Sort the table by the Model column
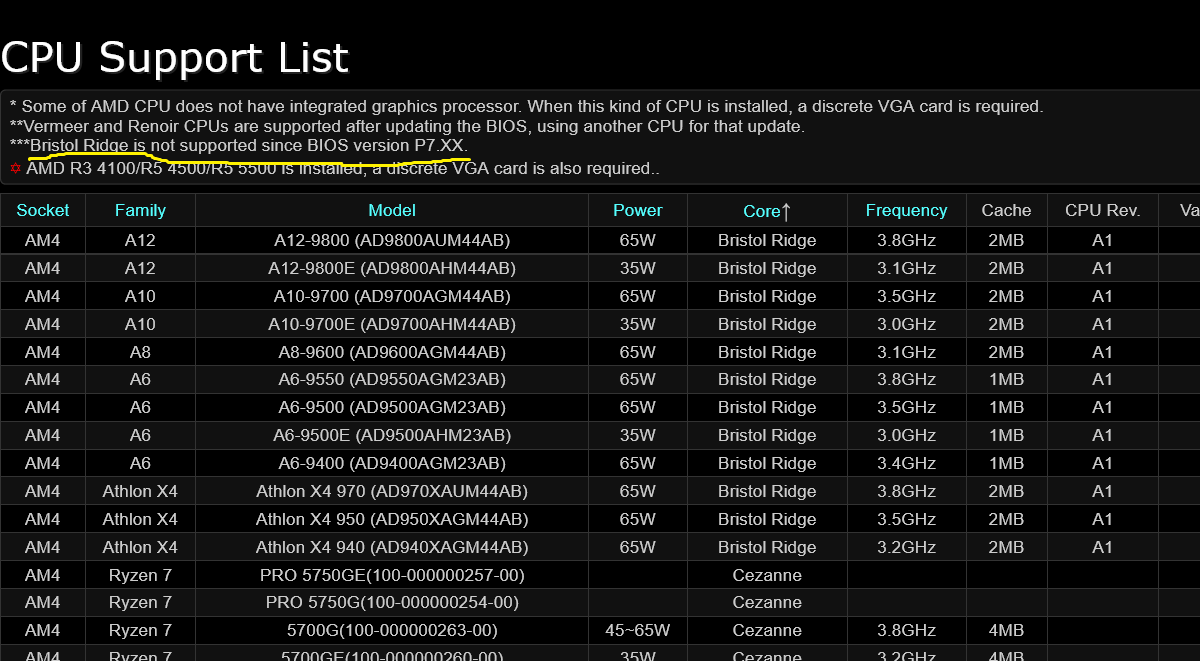This screenshot has width=1200, height=661. [x=391, y=211]
